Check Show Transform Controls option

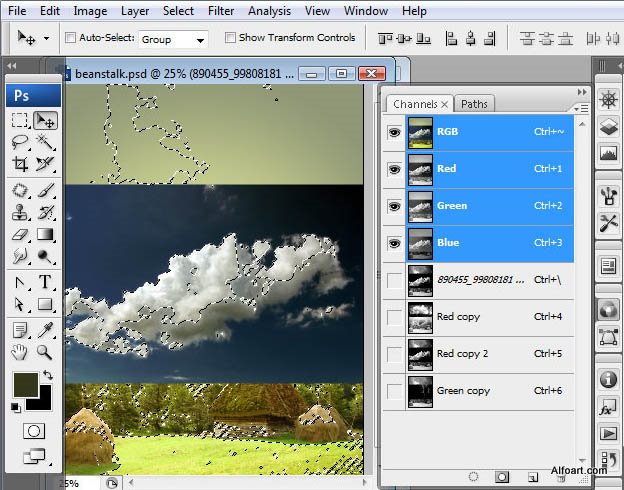click(230, 38)
